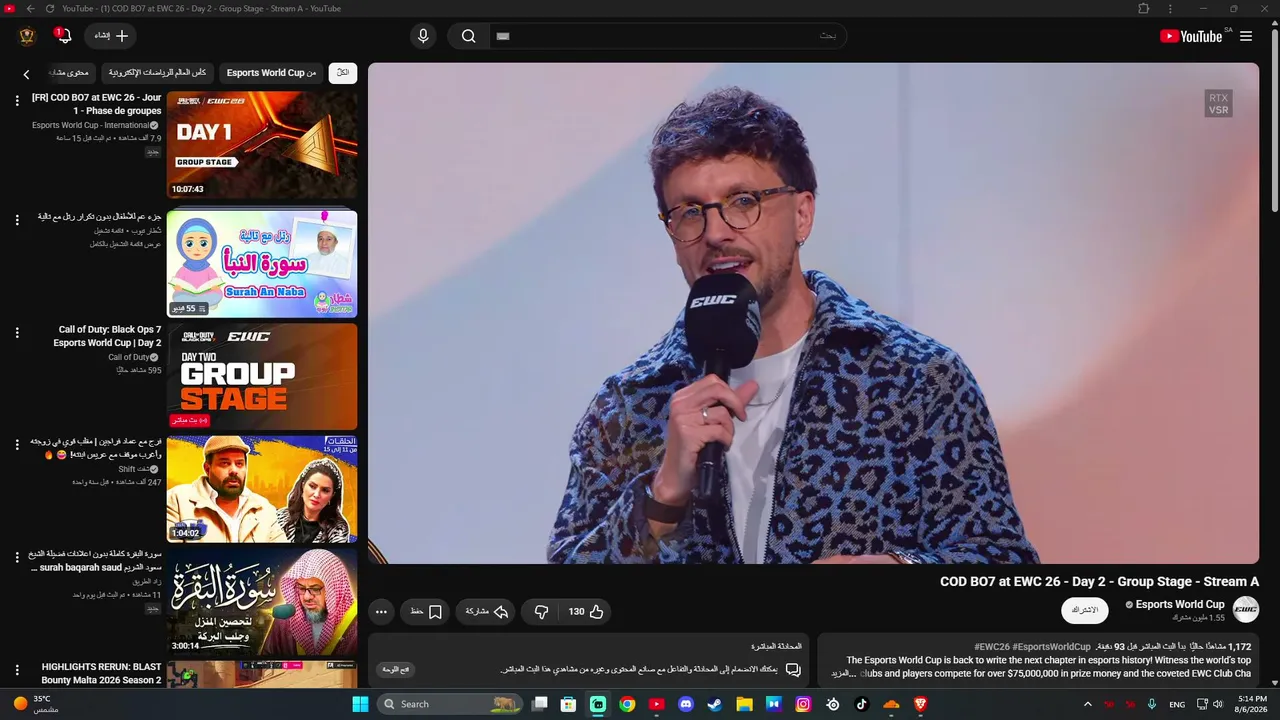The height and width of the screenshot is (720, 1280).
Task: Open browser three-dot menu
Action: [x=1170, y=9]
